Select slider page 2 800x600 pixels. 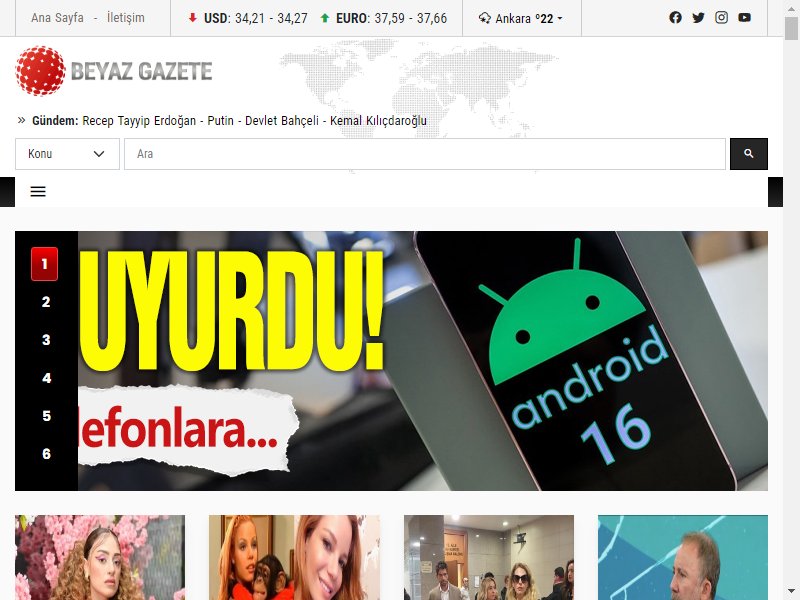click(x=46, y=302)
